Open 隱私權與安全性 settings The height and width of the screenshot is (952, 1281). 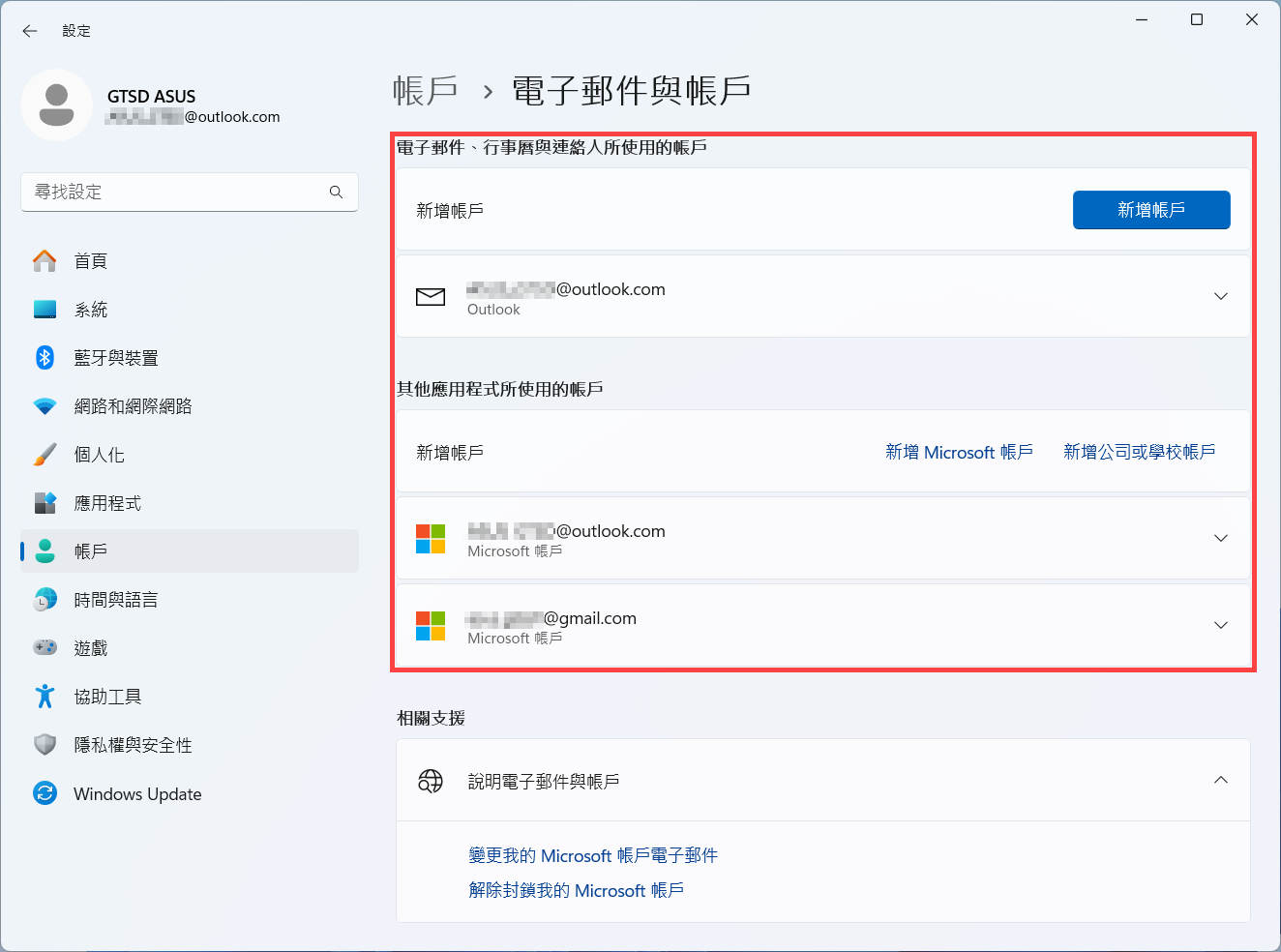pyautogui.click(x=190, y=744)
